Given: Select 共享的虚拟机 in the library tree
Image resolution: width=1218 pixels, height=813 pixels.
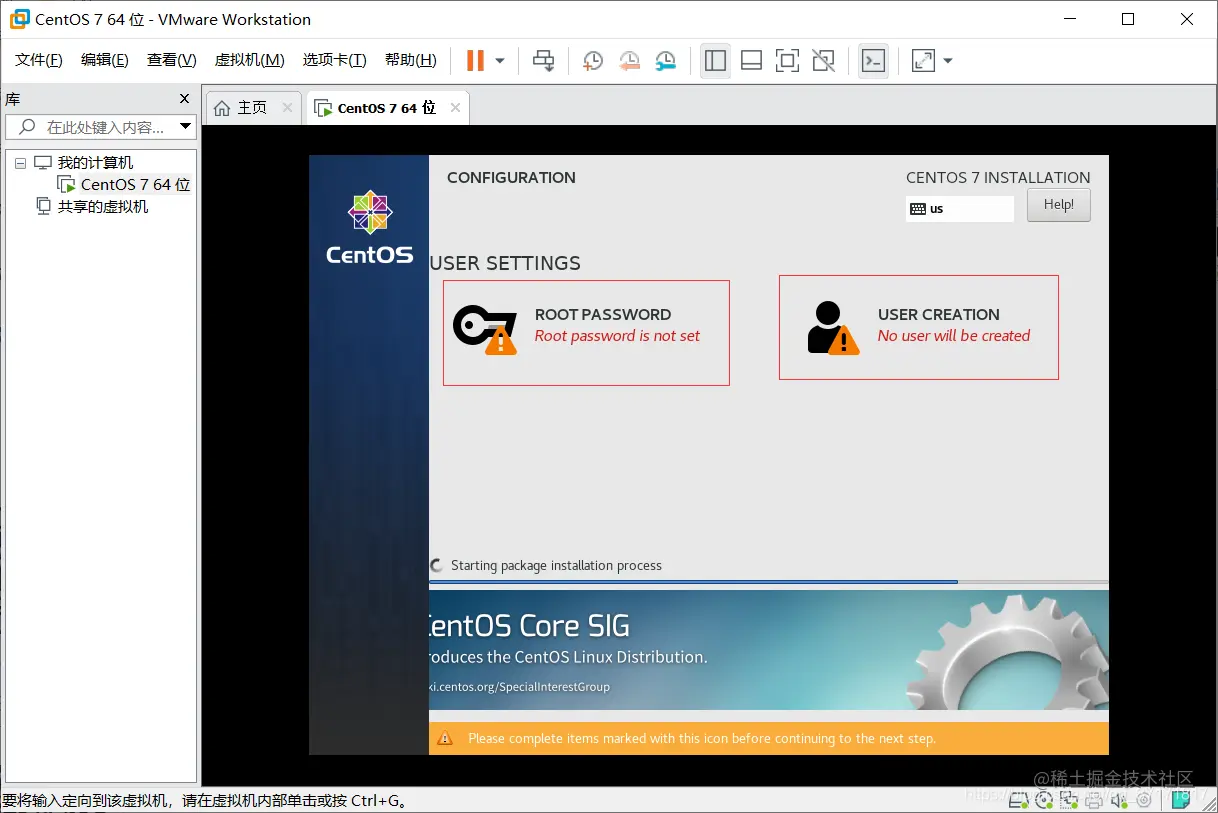Looking at the screenshot, I should [93, 207].
